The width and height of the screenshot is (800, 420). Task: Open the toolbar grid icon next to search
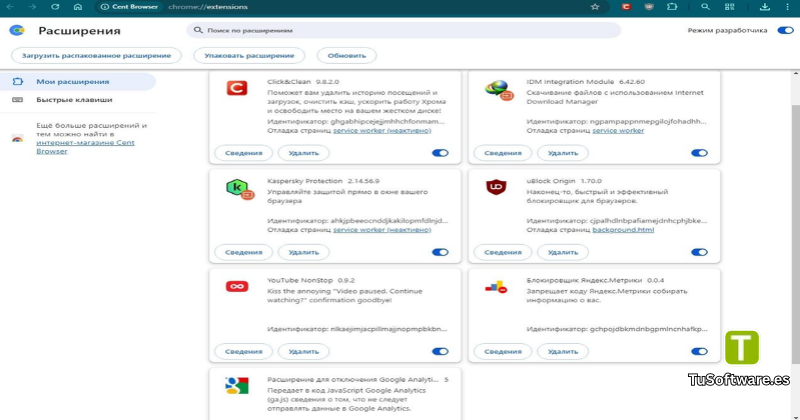click(x=730, y=7)
